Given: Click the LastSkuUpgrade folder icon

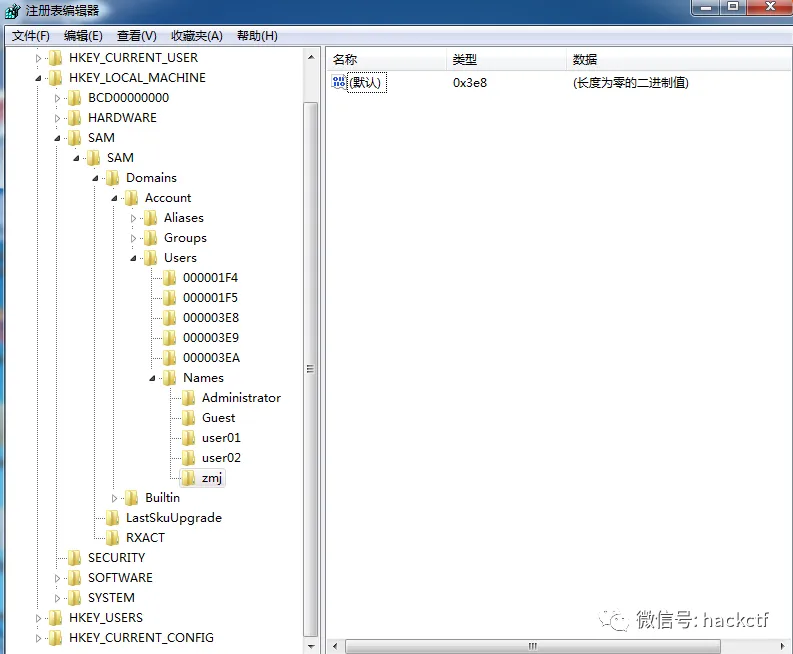Looking at the screenshot, I should 112,518.
